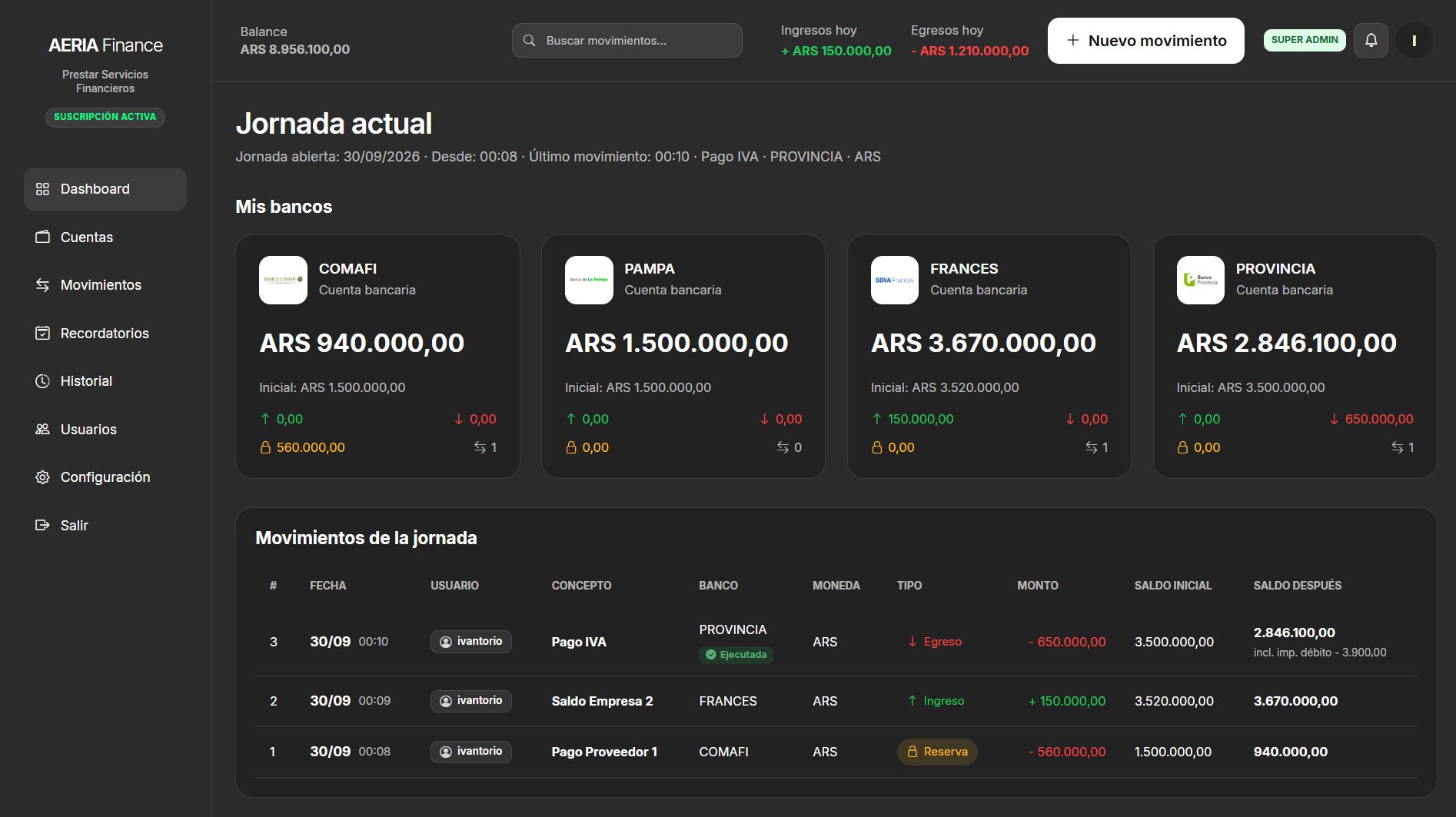Click the Pago Proveedor 1 concept
Viewport: 1456px width, 817px height.
[x=604, y=752]
